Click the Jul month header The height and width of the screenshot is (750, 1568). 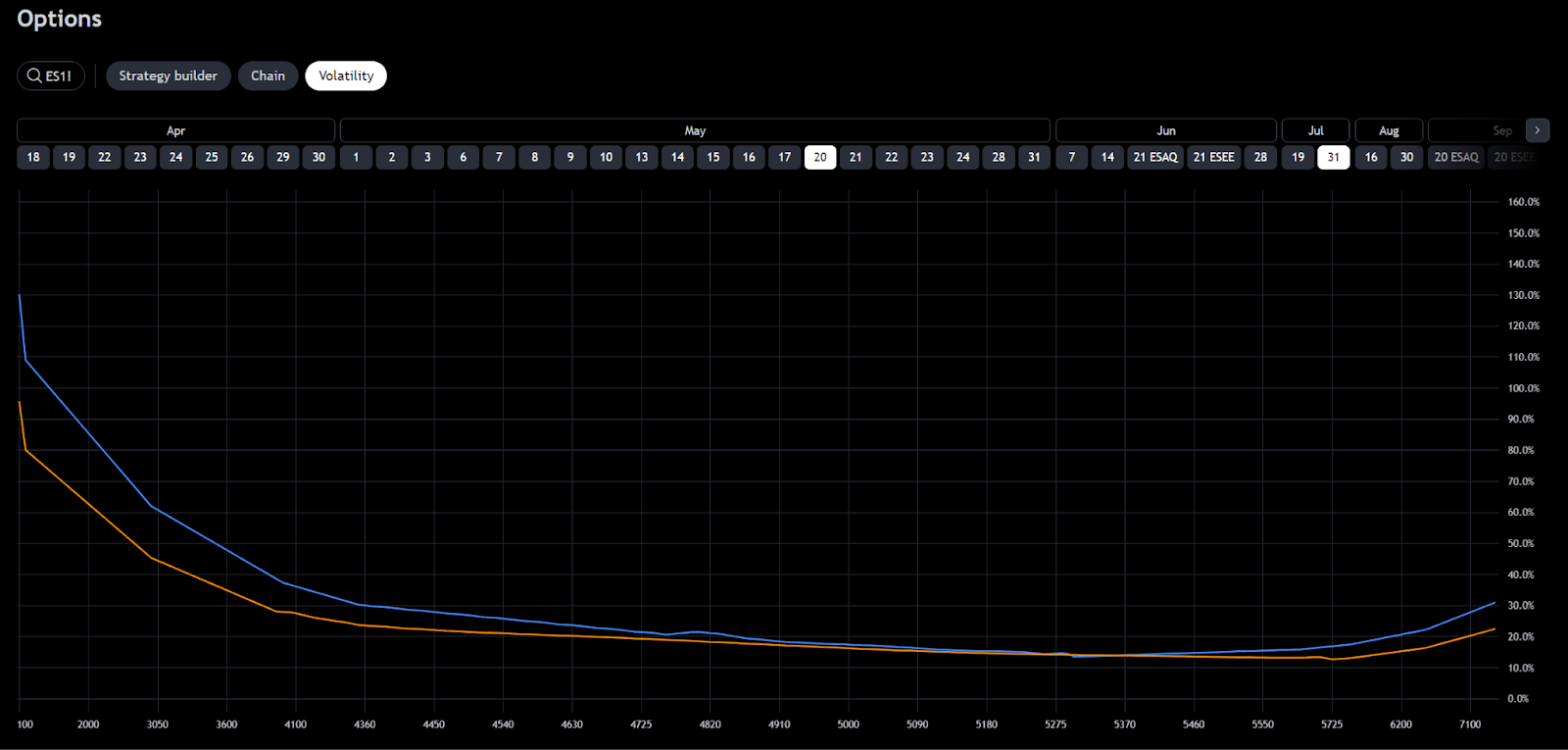pyautogui.click(x=1315, y=130)
